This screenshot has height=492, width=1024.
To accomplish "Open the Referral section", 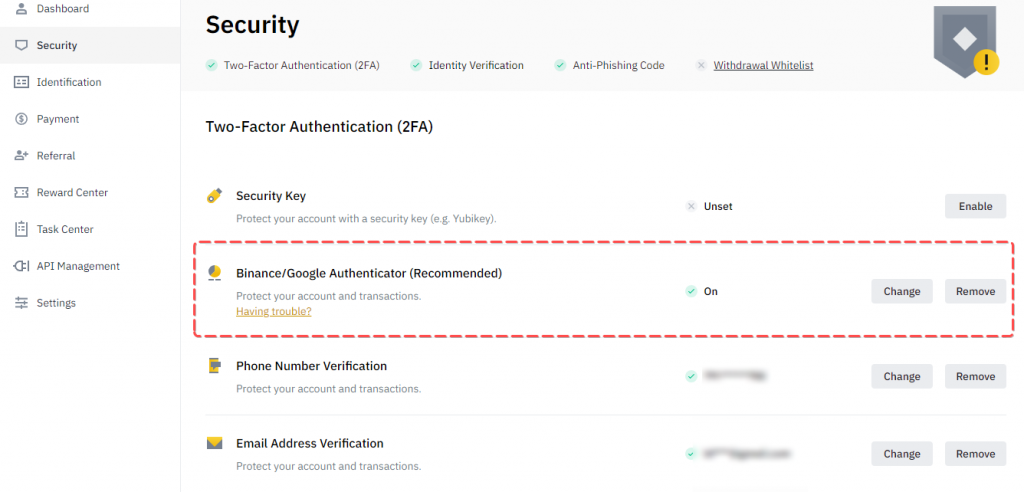I will coord(90,156).
